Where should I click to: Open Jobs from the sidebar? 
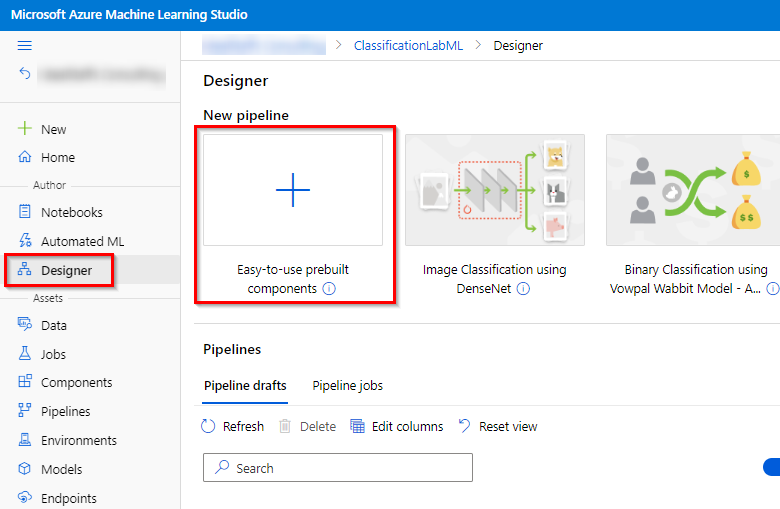tap(53, 354)
